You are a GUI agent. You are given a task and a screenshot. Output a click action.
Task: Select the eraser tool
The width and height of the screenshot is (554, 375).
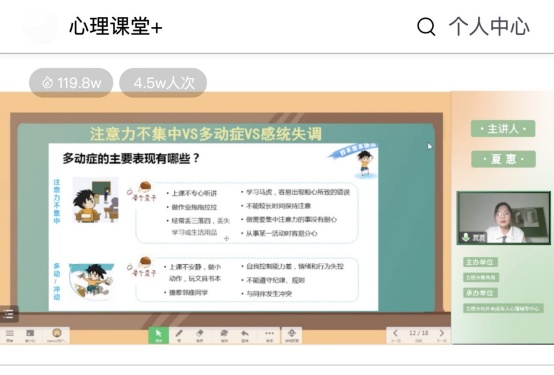[200, 335]
